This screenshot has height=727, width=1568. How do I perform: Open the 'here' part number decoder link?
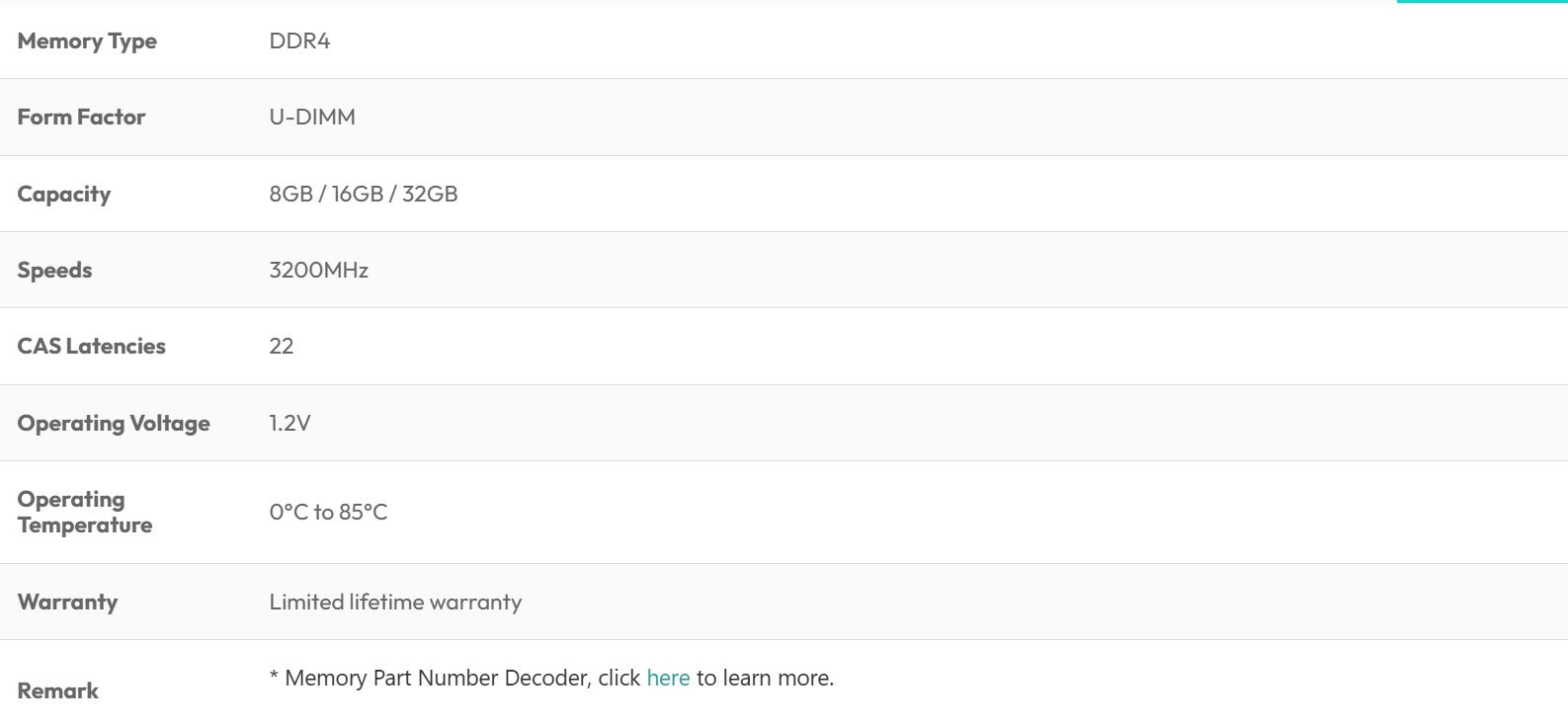pyautogui.click(x=668, y=678)
